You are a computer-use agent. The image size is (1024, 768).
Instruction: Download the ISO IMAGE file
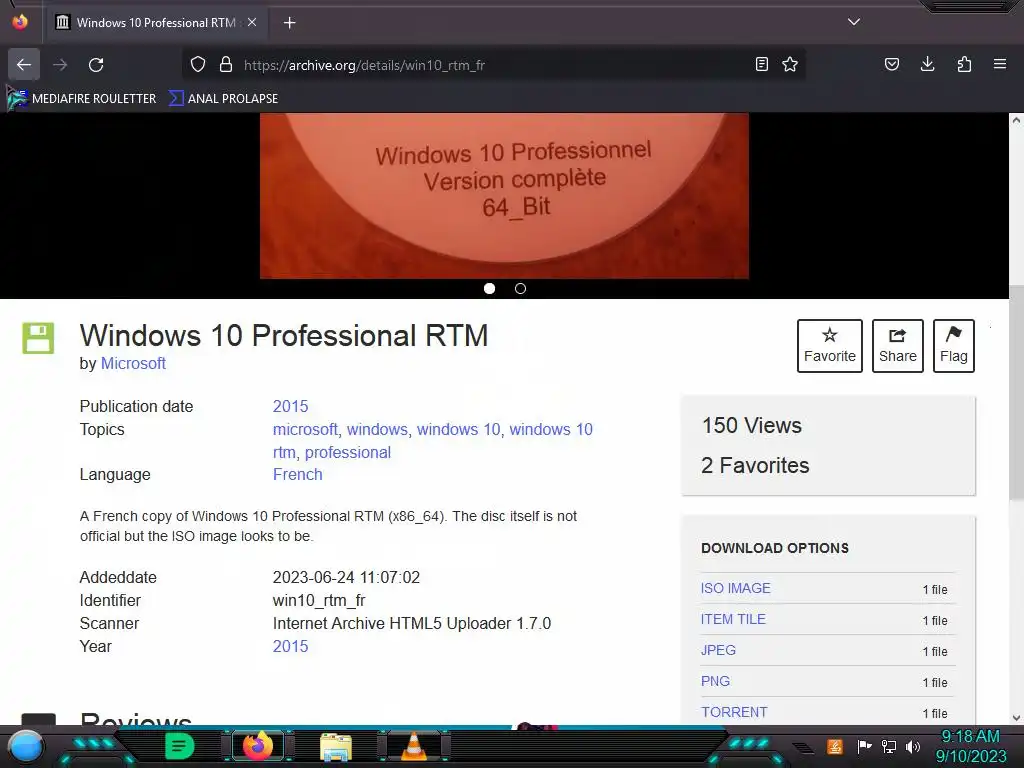735,588
